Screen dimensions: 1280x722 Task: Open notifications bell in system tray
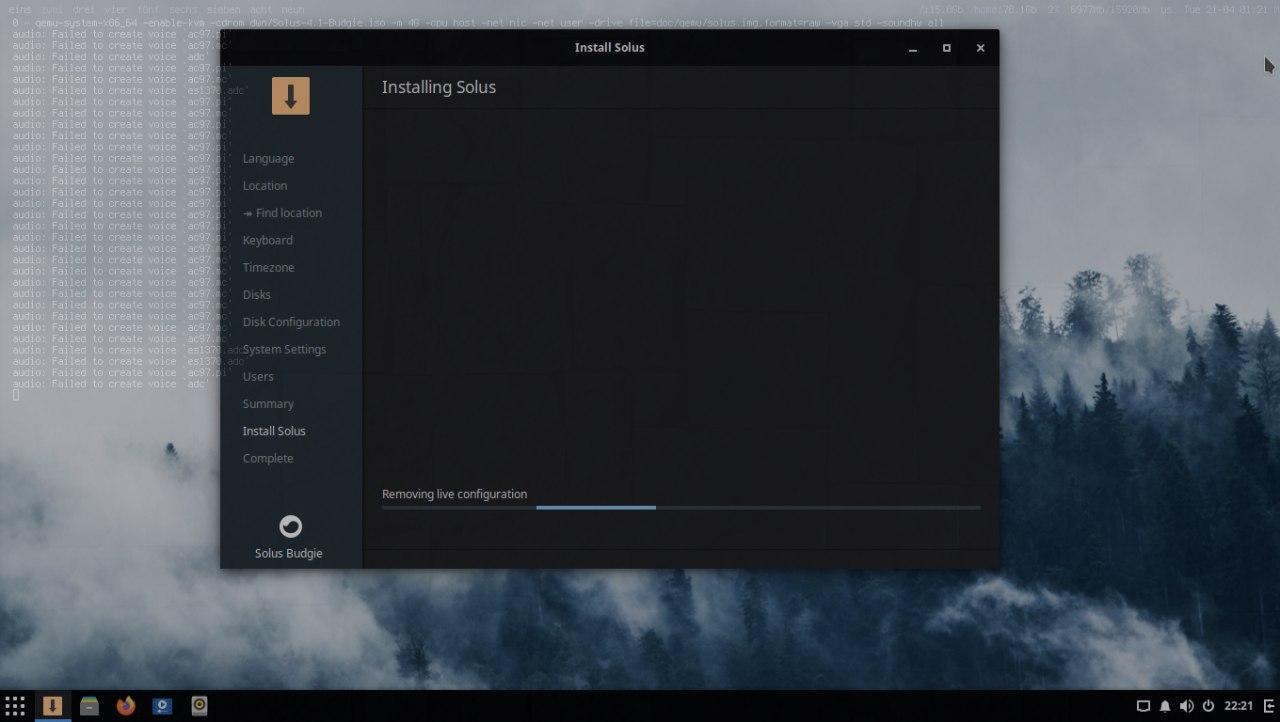[1165, 706]
